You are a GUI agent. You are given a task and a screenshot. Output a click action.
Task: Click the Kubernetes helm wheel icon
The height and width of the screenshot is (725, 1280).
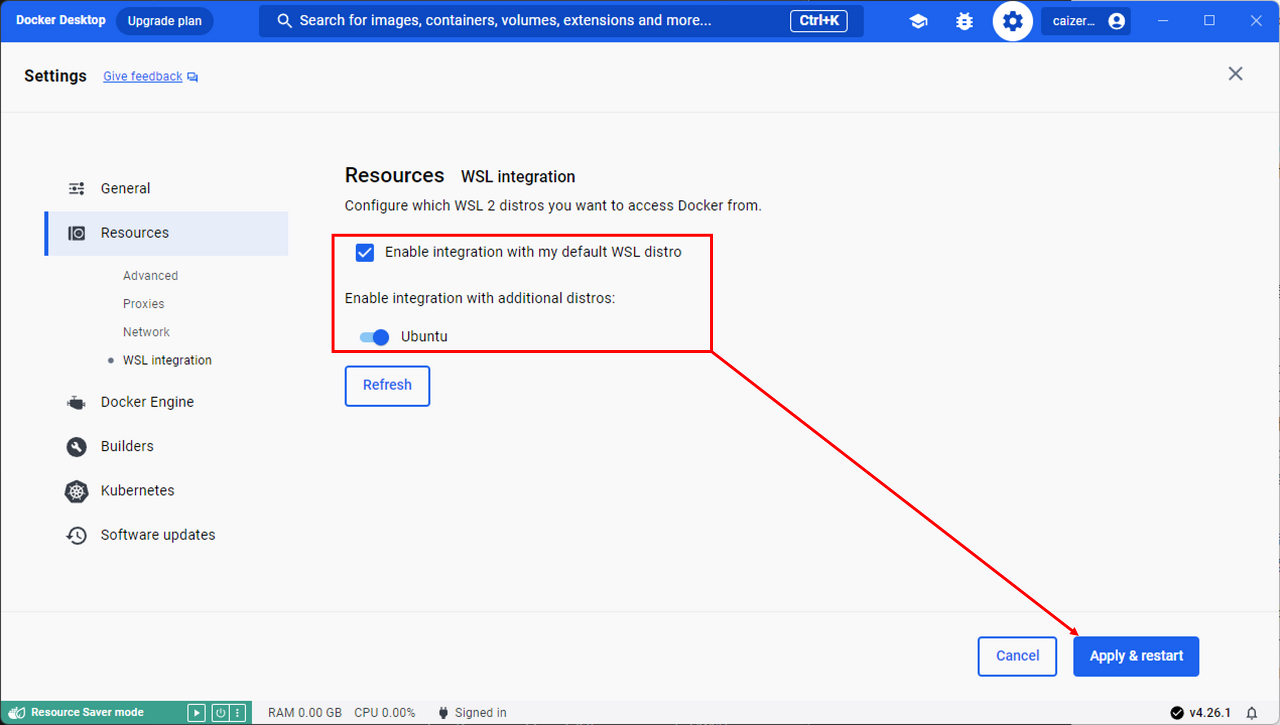pyautogui.click(x=76, y=491)
